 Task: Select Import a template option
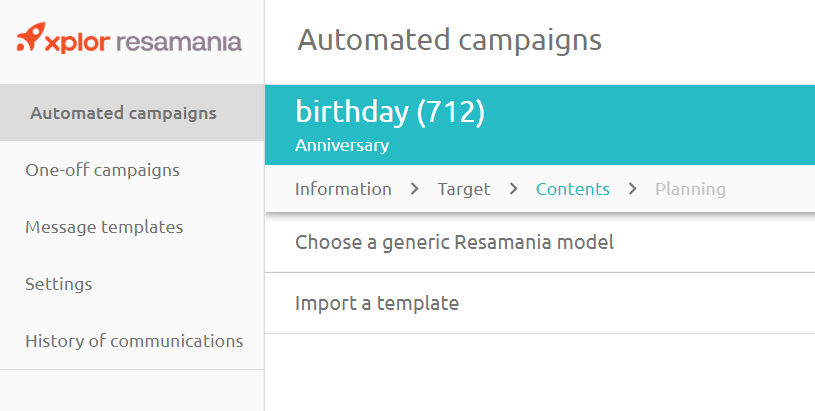point(377,303)
